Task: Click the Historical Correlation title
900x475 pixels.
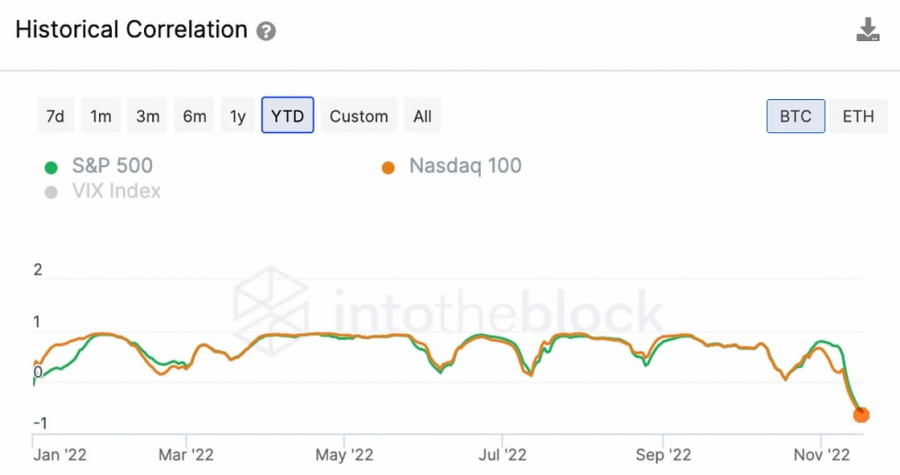Action: [x=130, y=30]
